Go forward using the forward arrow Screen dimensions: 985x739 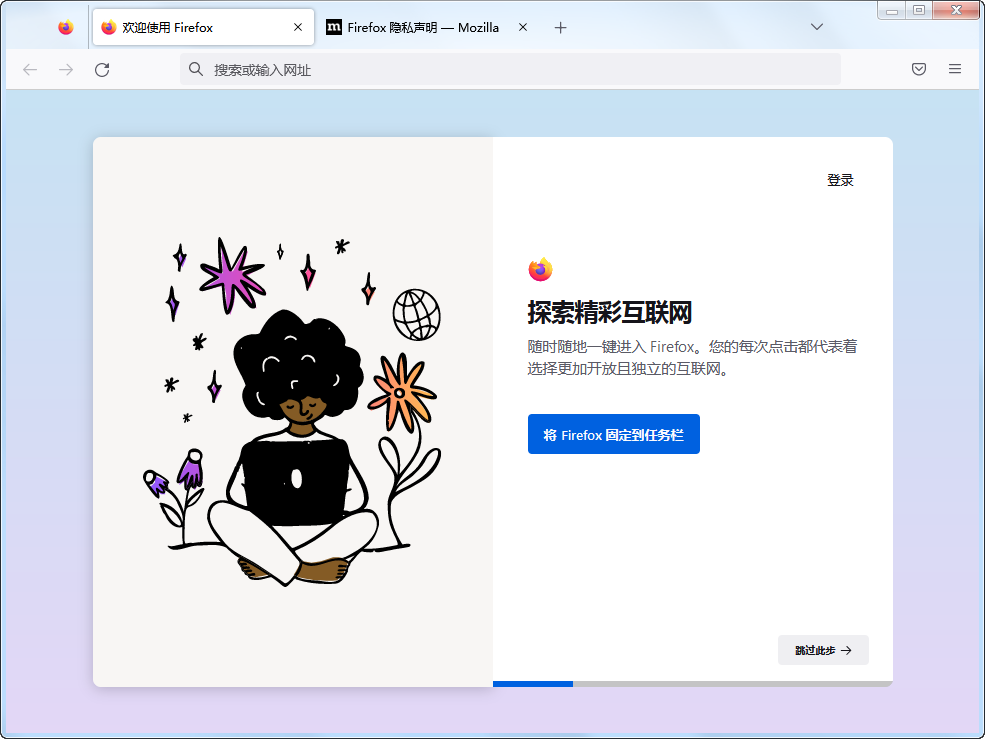pyautogui.click(x=66, y=69)
